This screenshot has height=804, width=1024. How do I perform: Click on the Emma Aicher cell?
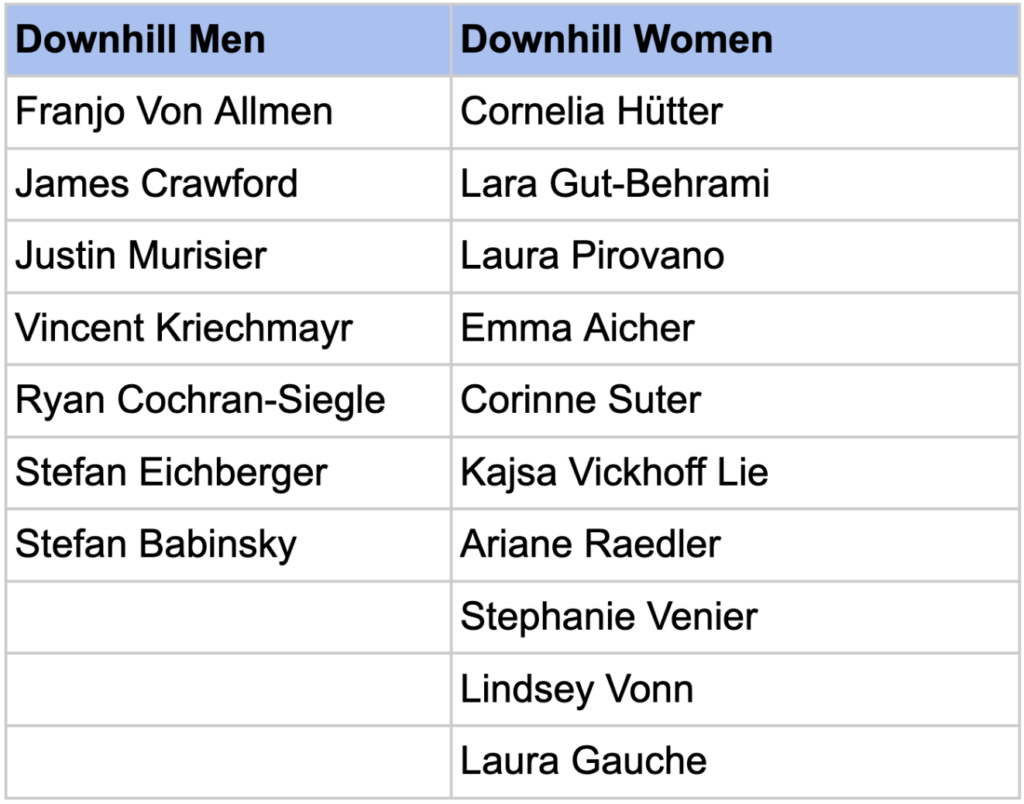click(577, 328)
